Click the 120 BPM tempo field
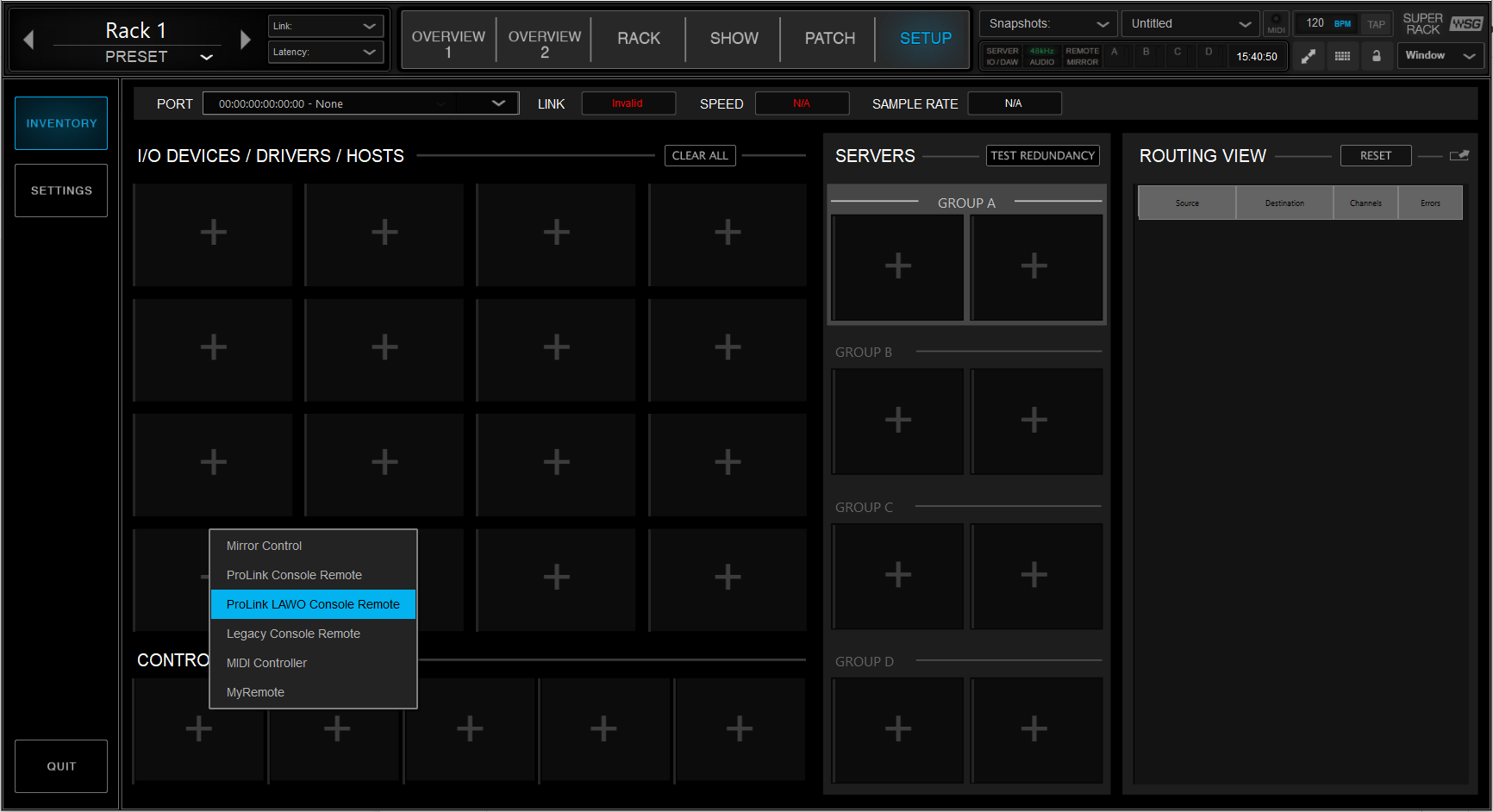The image size is (1493, 812). click(1326, 24)
